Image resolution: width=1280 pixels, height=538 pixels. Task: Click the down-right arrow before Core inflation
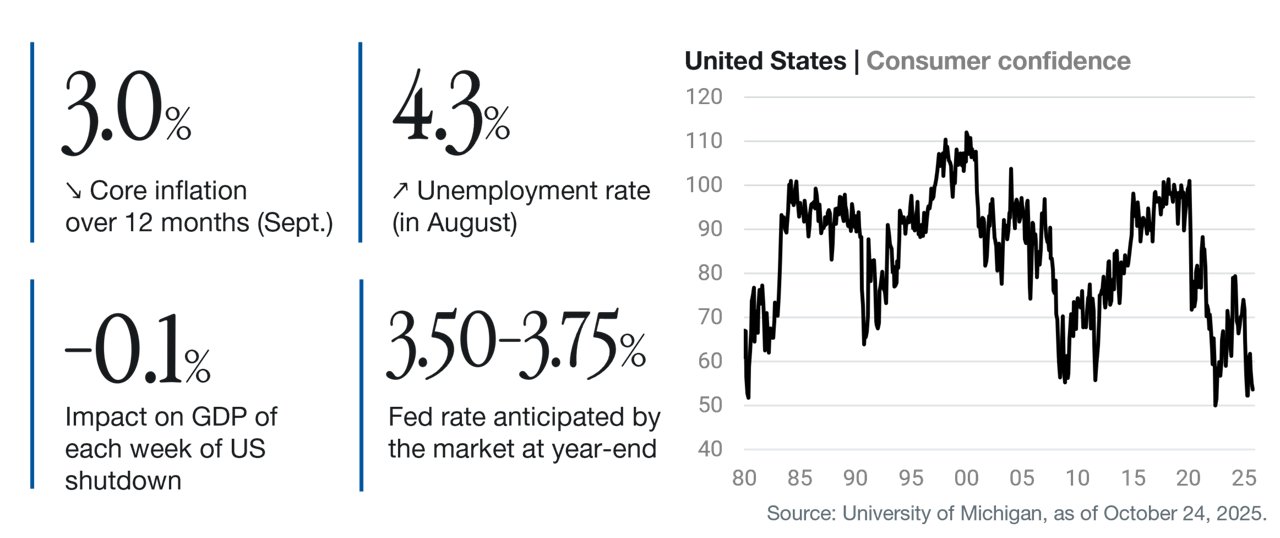point(74,191)
